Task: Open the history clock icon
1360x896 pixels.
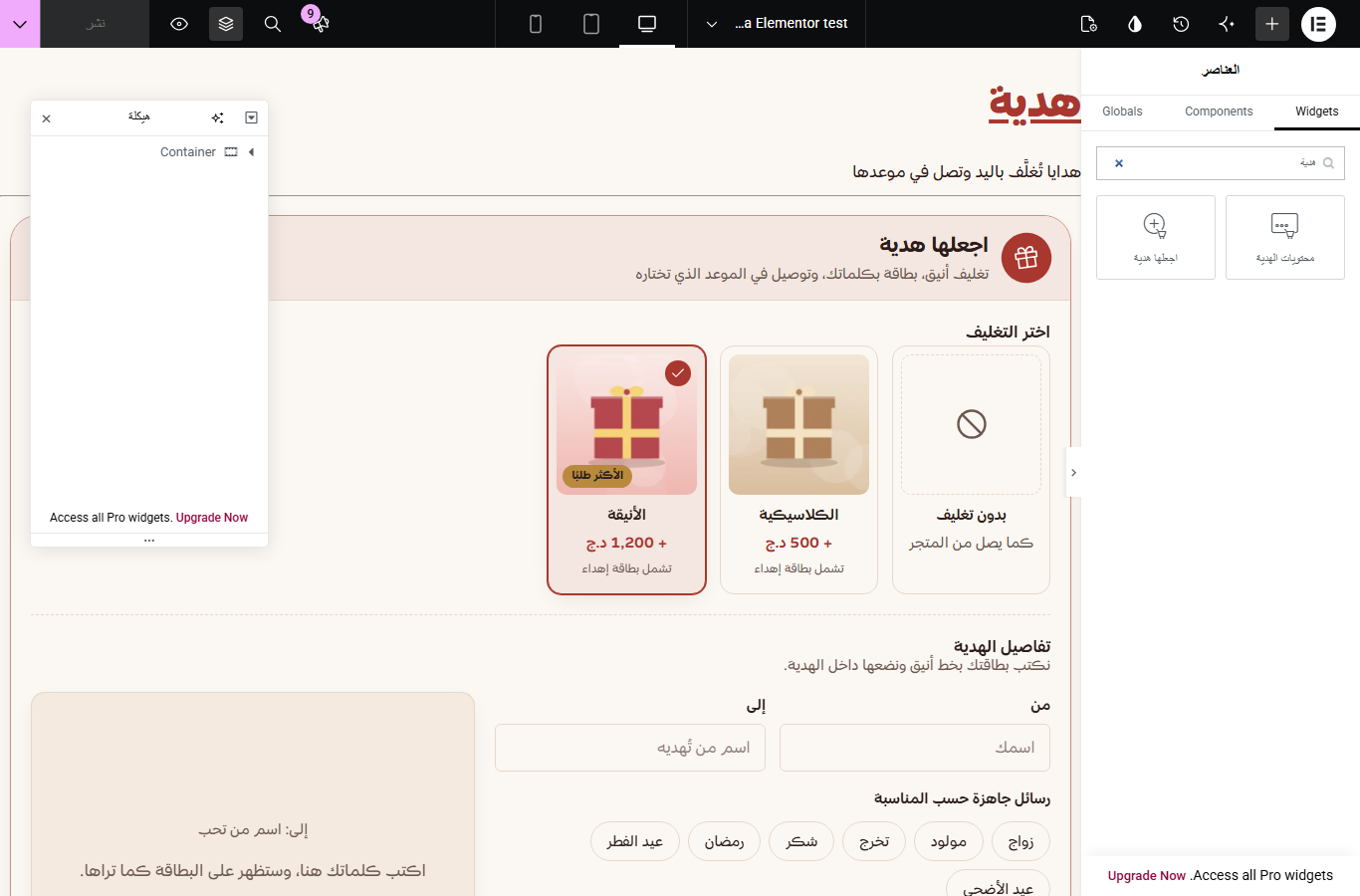Action: tap(1181, 24)
